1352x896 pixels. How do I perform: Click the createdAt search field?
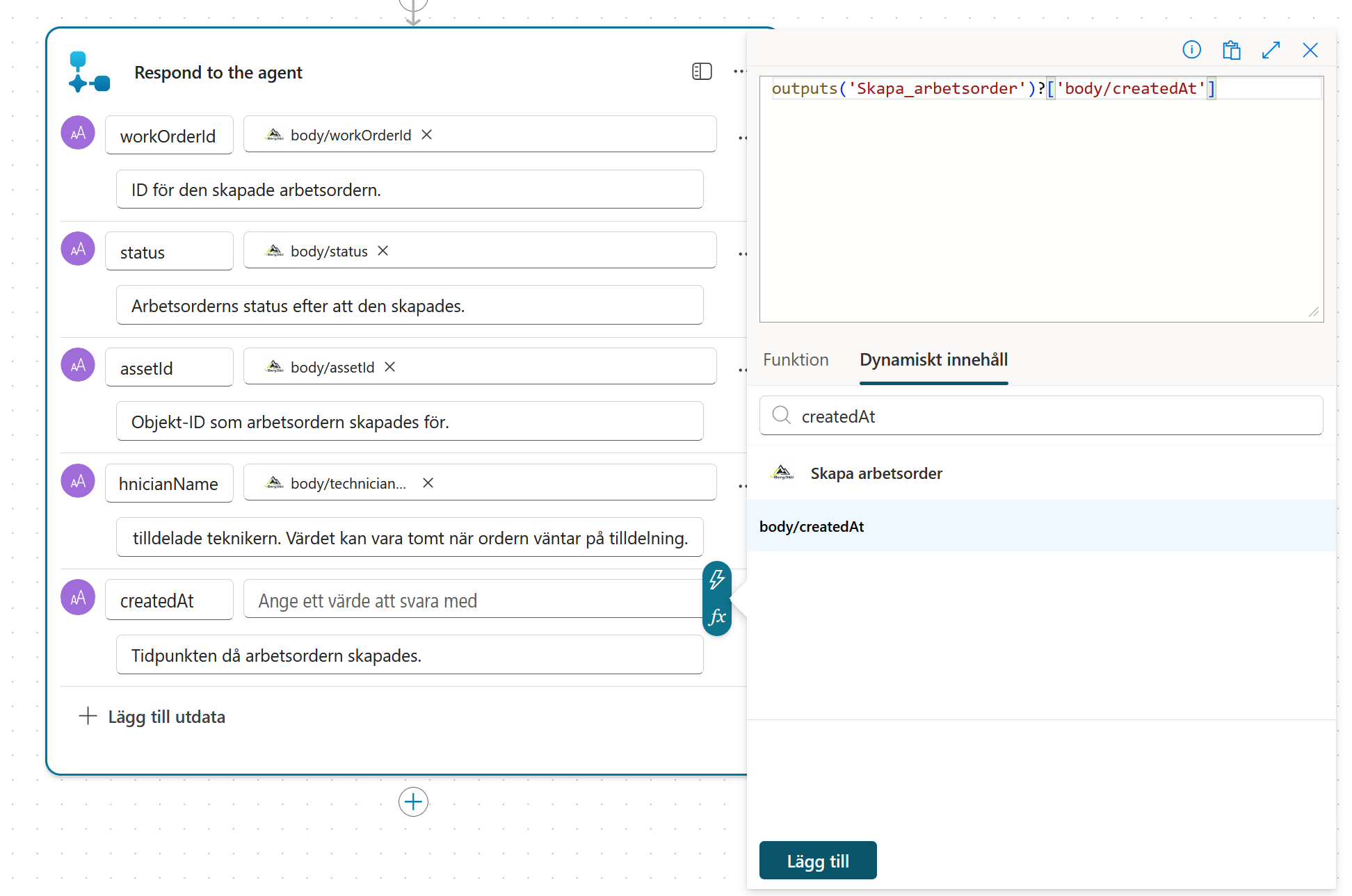[1041, 416]
